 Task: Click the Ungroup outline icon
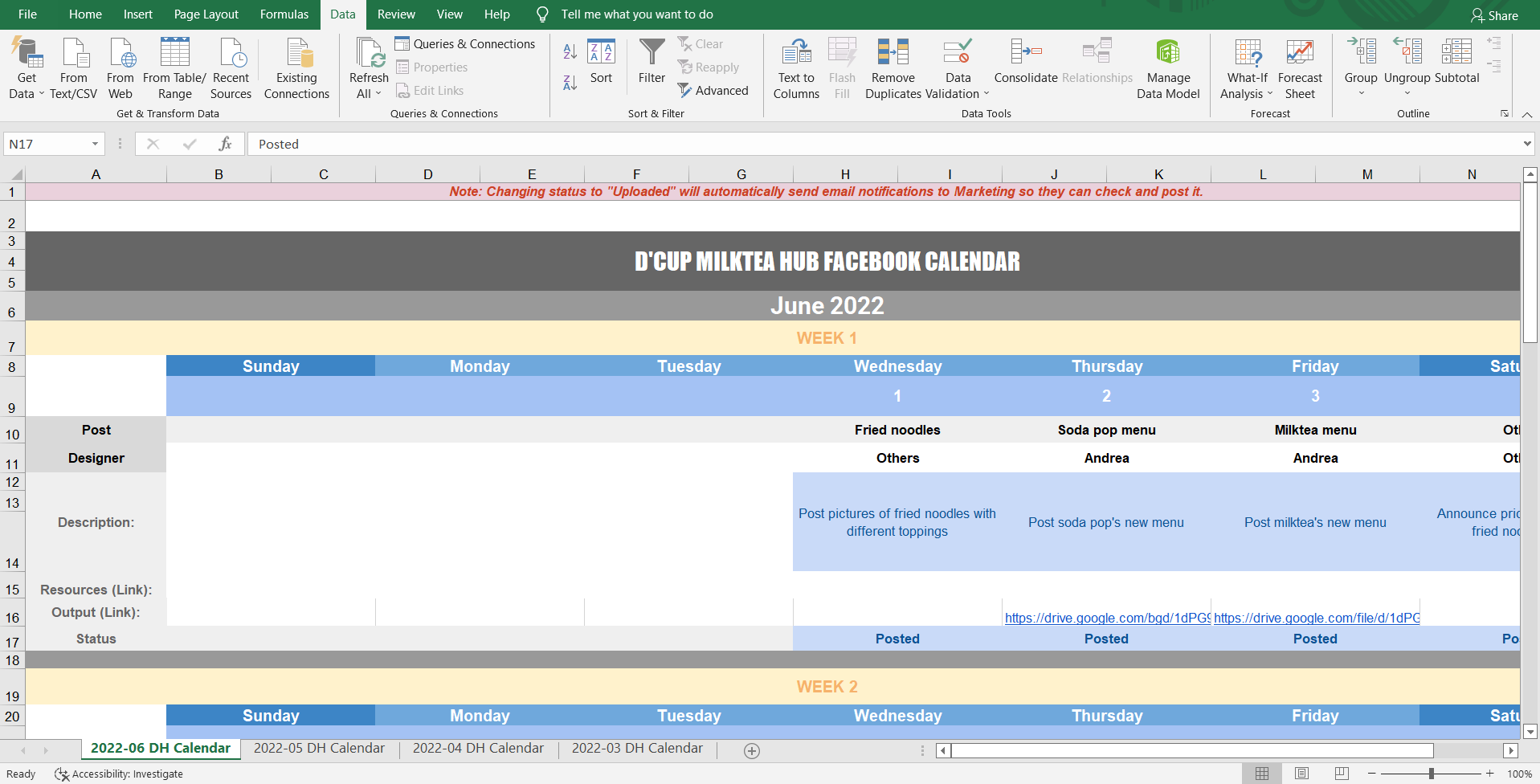[1407, 52]
